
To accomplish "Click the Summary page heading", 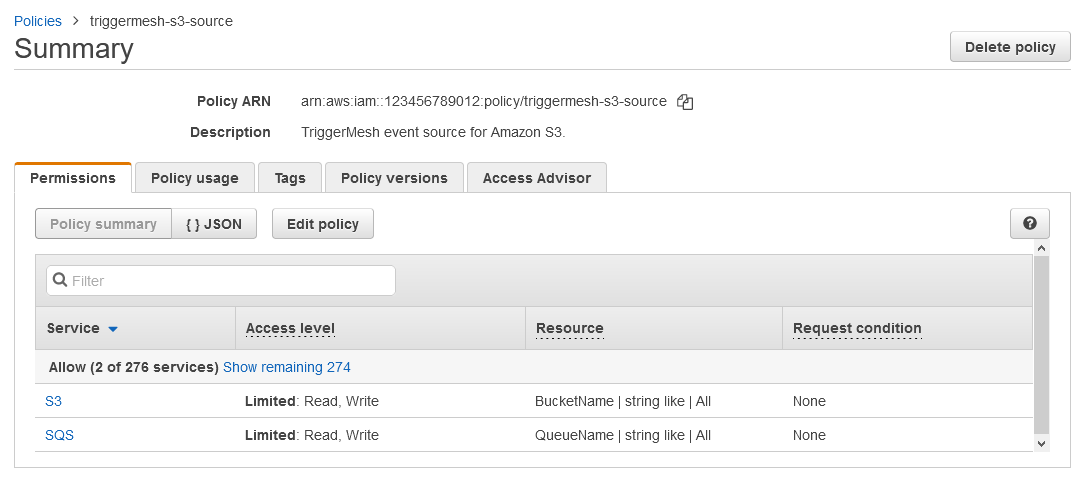I will tap(73, 49).
